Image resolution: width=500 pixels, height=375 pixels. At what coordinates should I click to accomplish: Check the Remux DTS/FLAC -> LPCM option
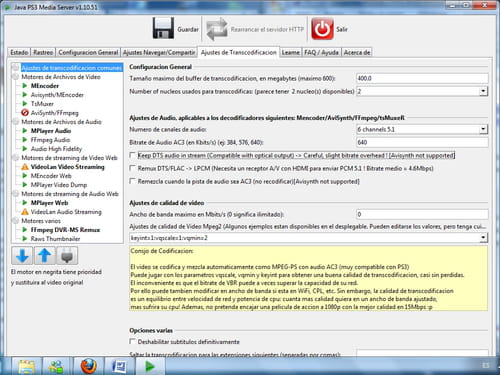(x=132, y=168)
